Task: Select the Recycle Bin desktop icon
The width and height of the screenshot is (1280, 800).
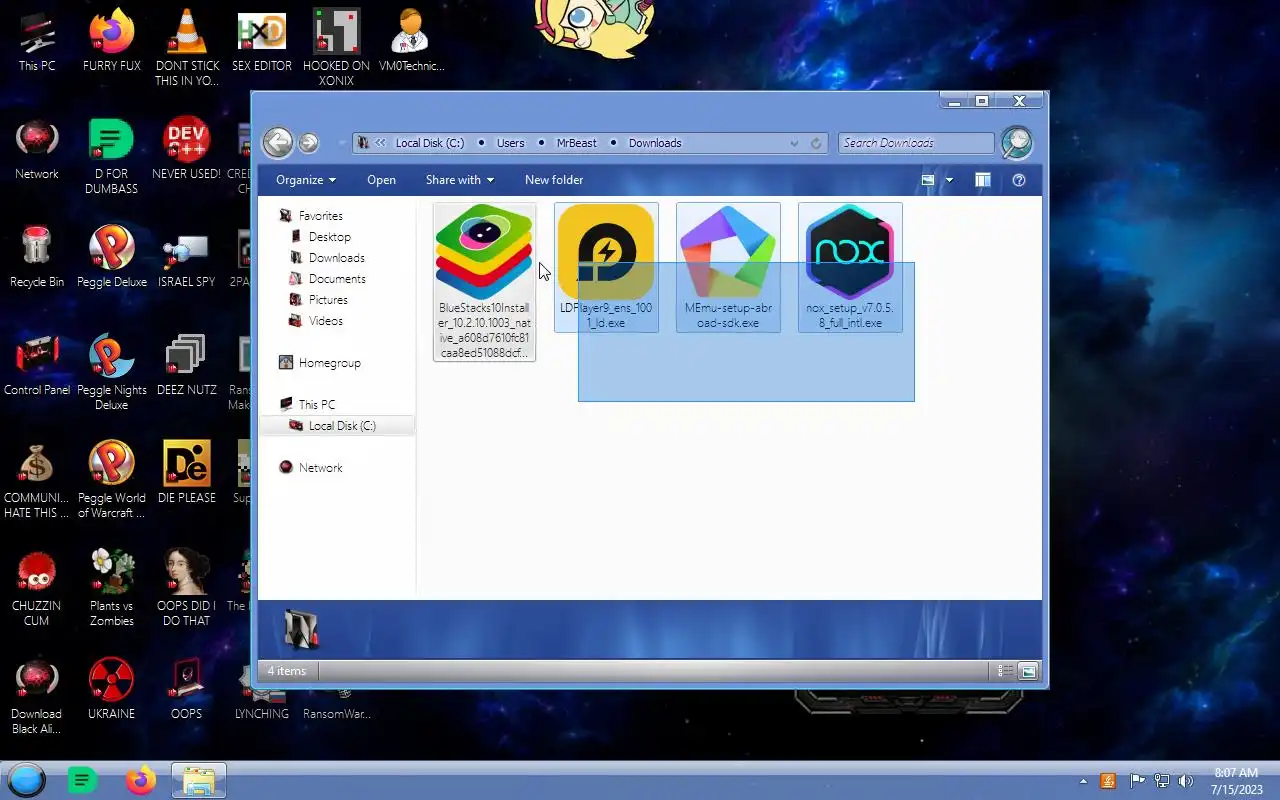Action: coord(37,257)
